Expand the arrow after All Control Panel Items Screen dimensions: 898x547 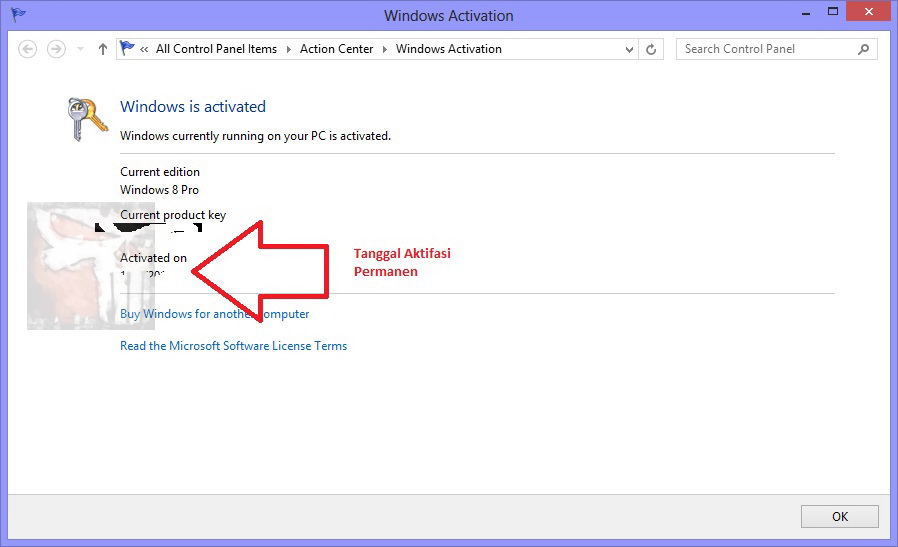click(288, 49)
